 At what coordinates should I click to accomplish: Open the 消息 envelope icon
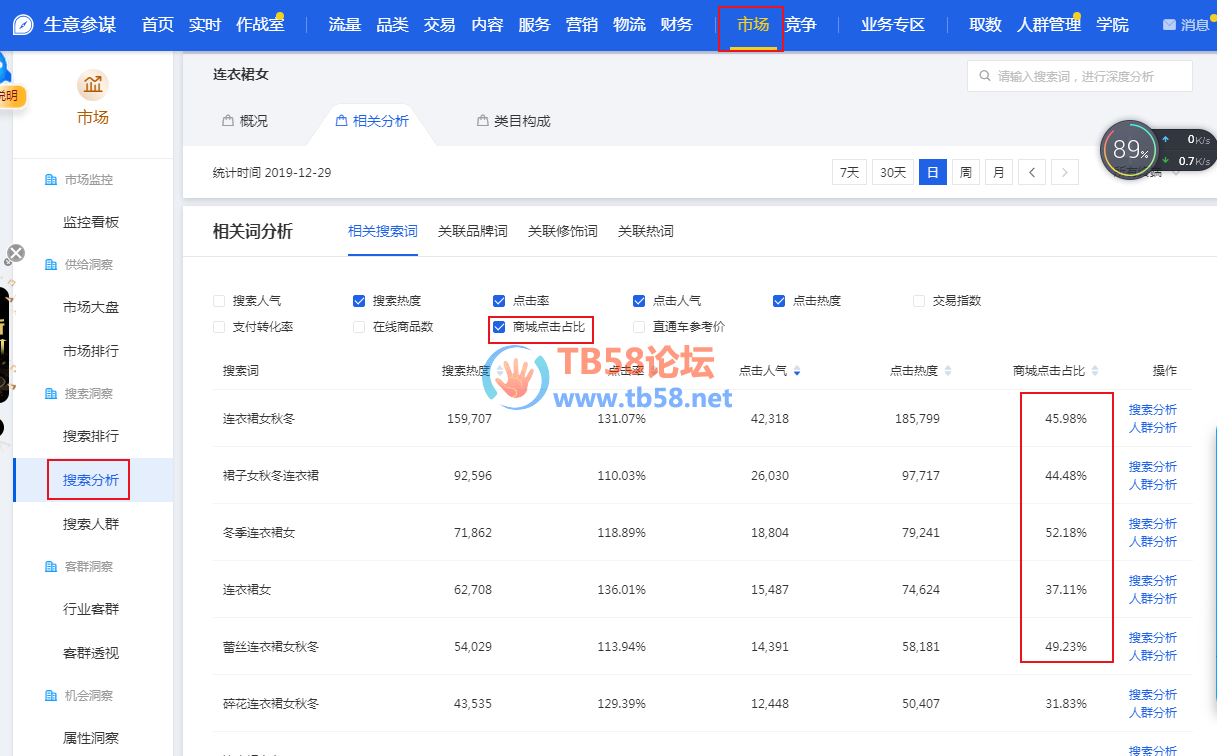point(1169,25)
